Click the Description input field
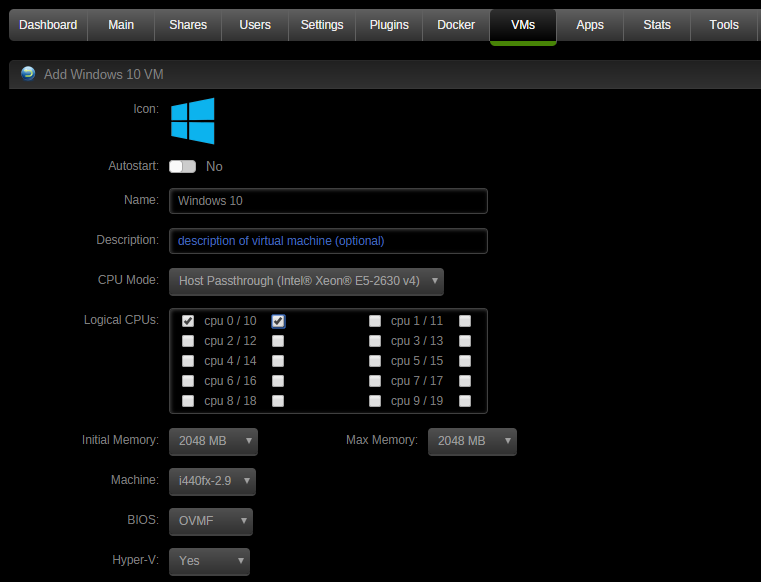The height and width of the screenshot is (582, 761). [x=328, y=241]
